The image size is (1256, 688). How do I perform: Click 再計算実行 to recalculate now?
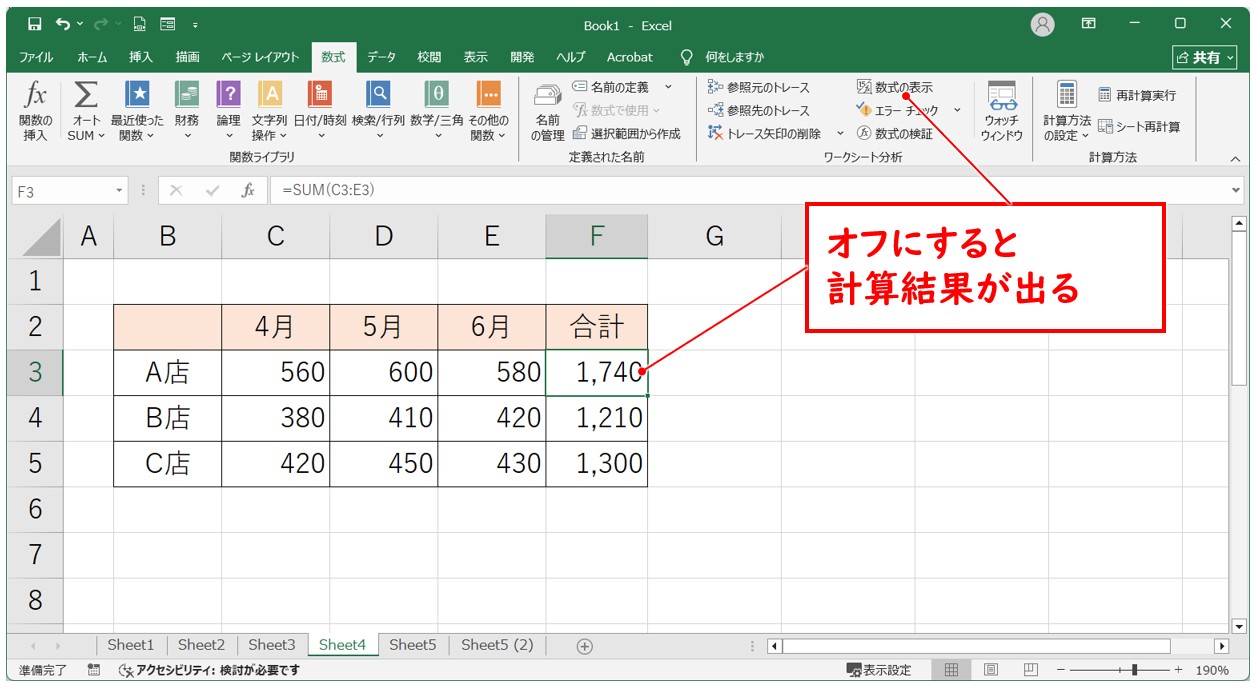pos(1137,96)
